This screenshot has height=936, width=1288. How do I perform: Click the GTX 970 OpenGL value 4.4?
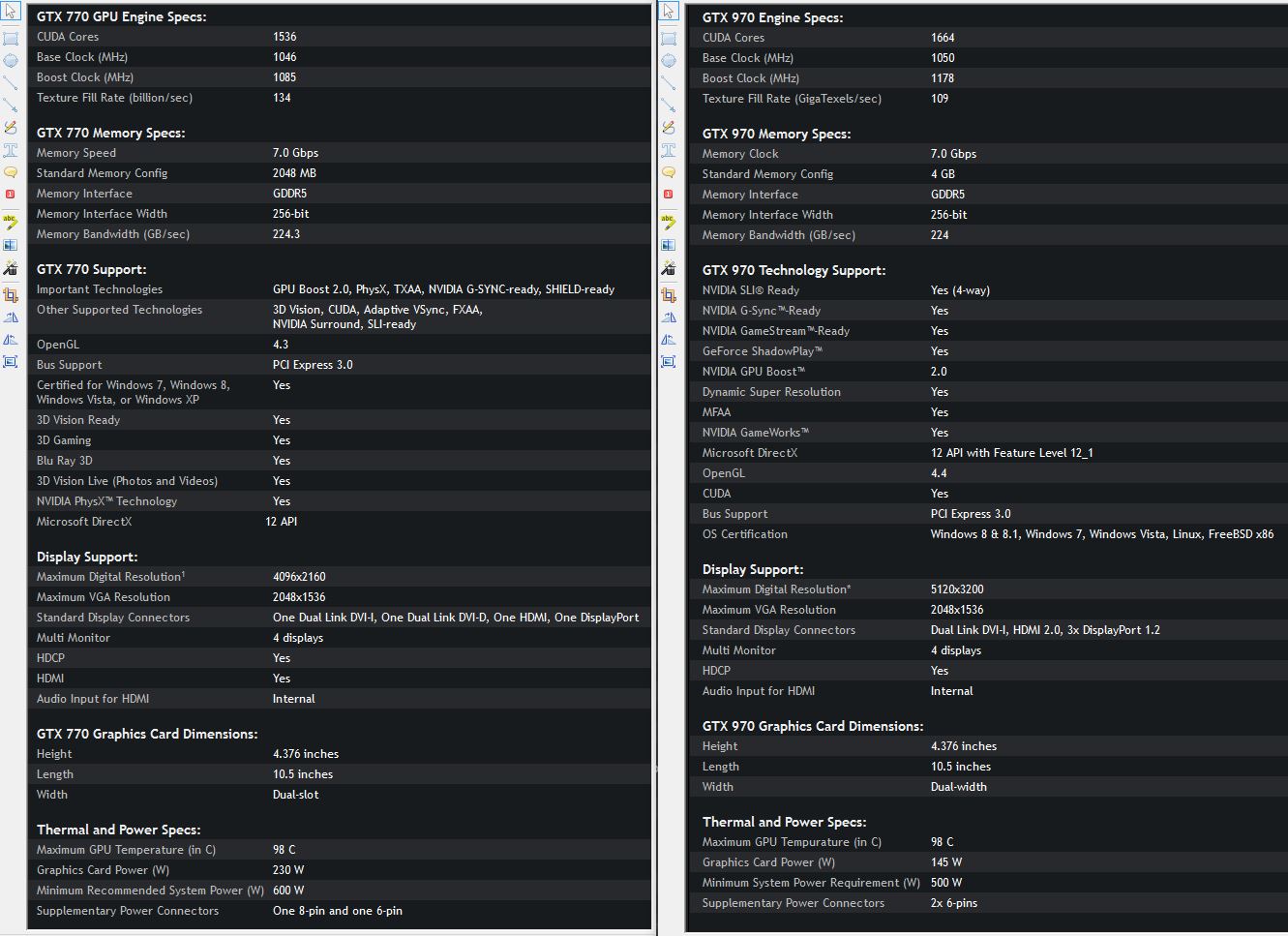coord(939,473)
